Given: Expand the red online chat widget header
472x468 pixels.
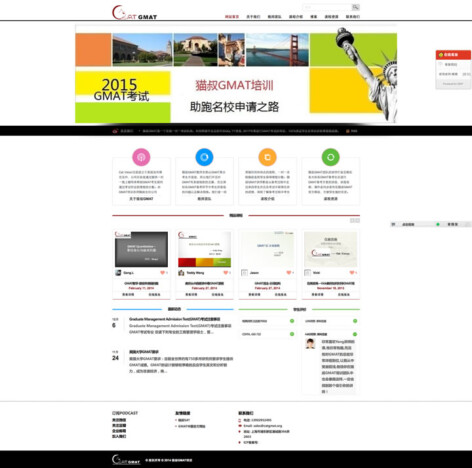Looking at the screenshot, I should pyautogui.click(x=453, y=55).
